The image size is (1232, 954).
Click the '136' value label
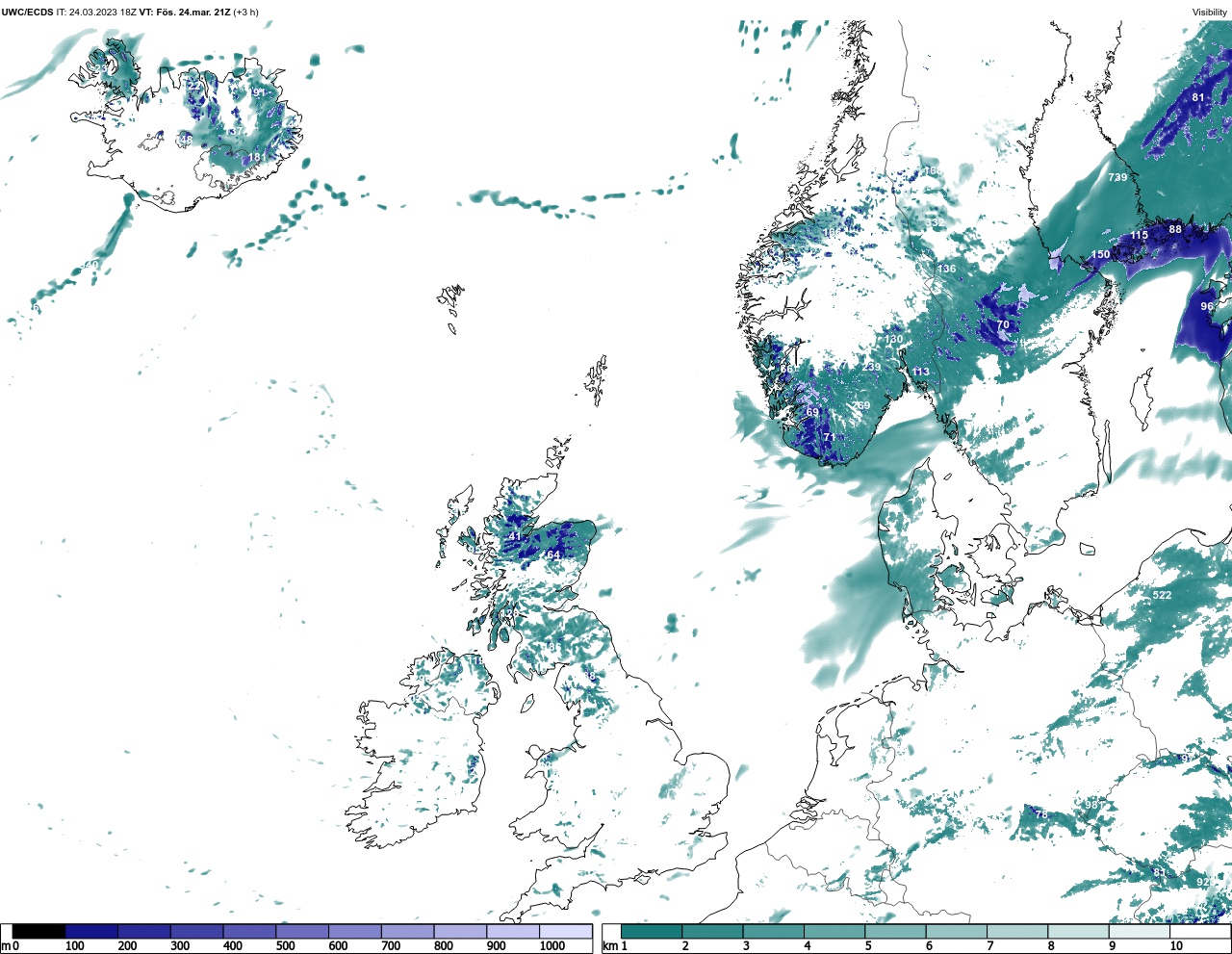click(x=947, y=269)
